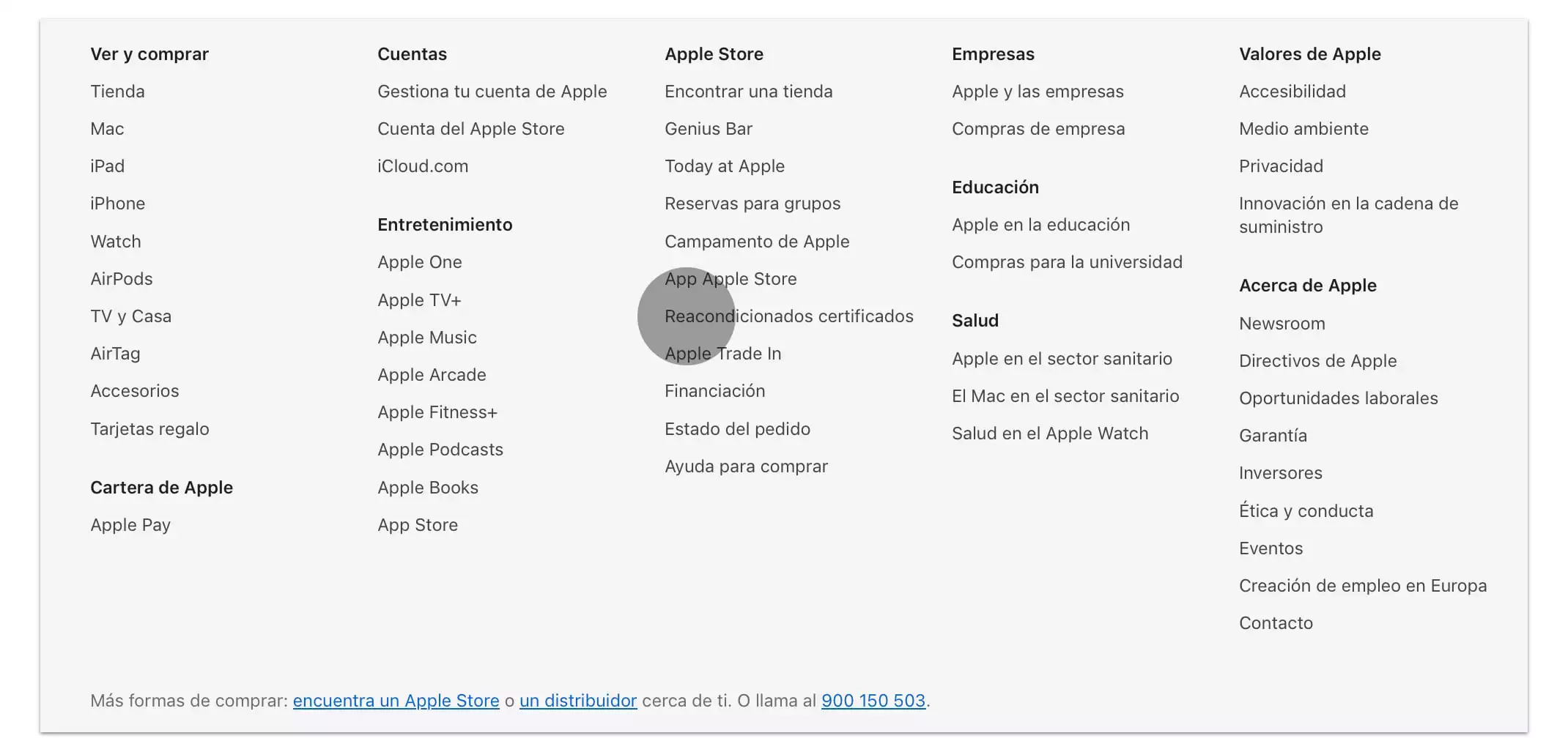Image resolution: width=1568 pixels, height=752 pixels.
Task: Go to Apple y las empresas
Action: pos(1038,92)
